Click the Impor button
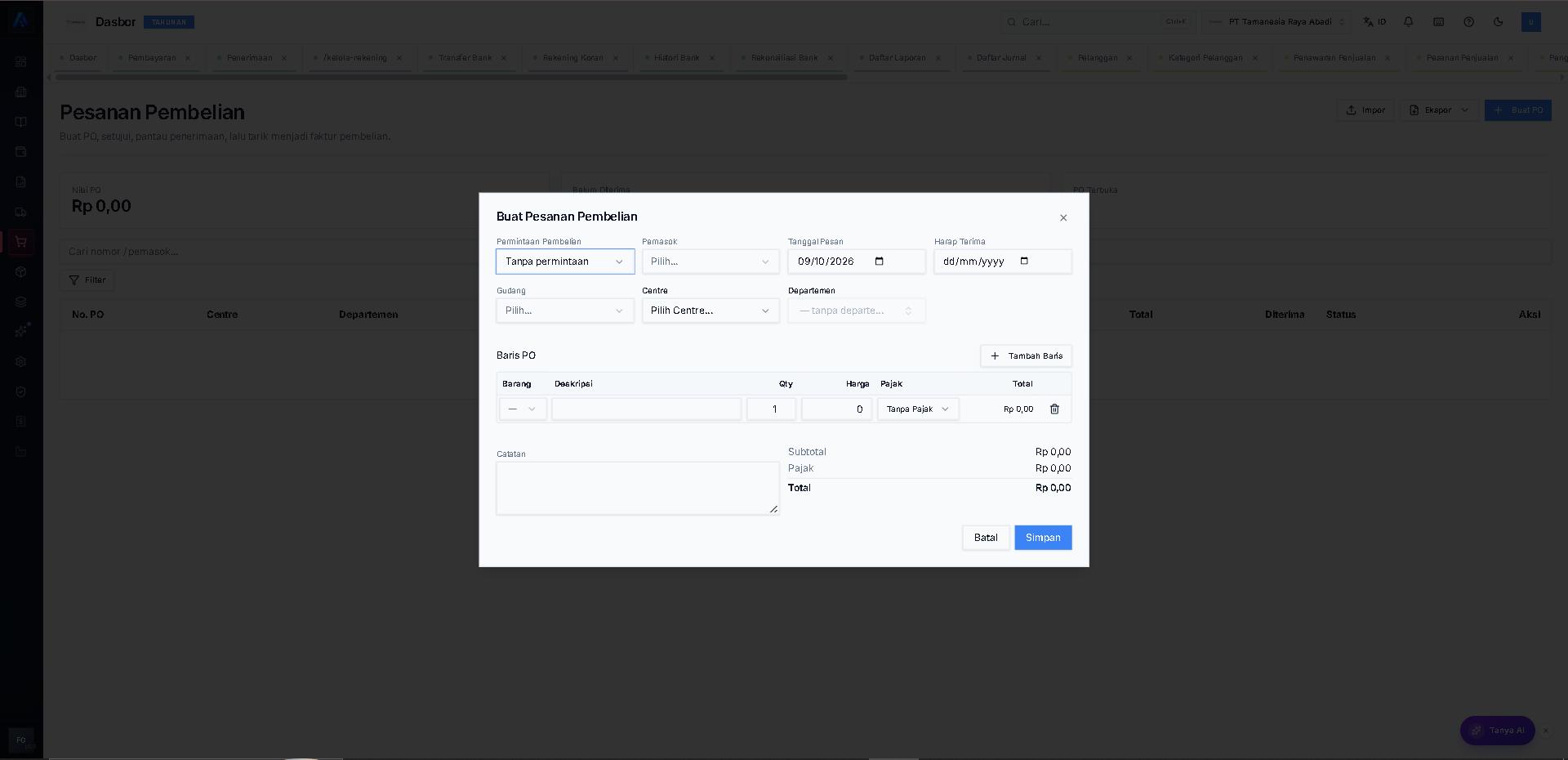This screenshot has height=760, width=1568. coord(1365,110)
